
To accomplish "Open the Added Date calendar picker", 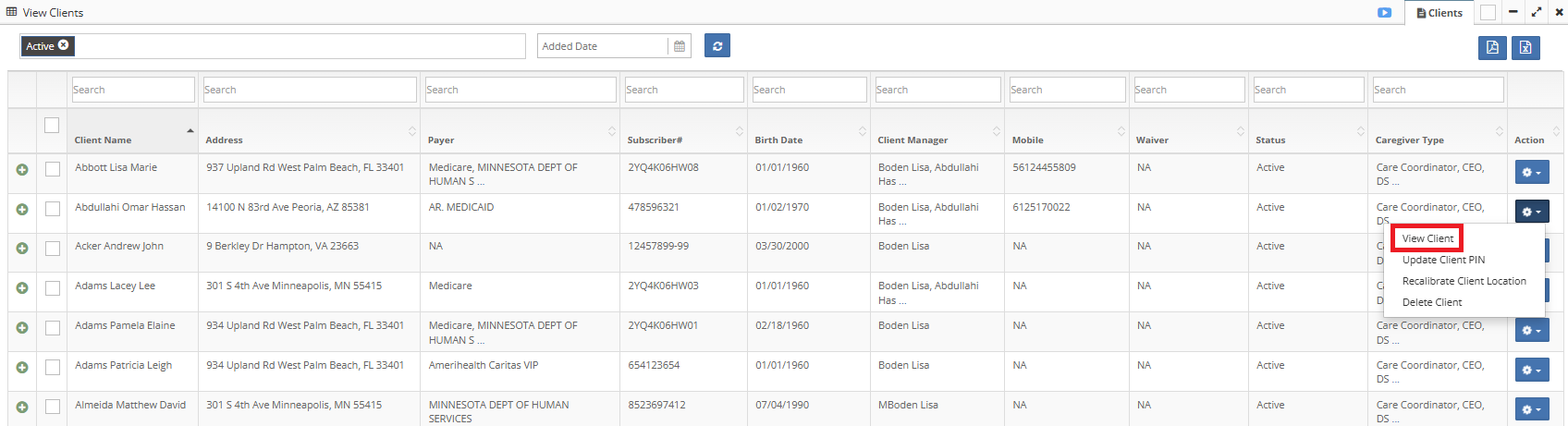I will pyautogui.click(x=680, y=46).
